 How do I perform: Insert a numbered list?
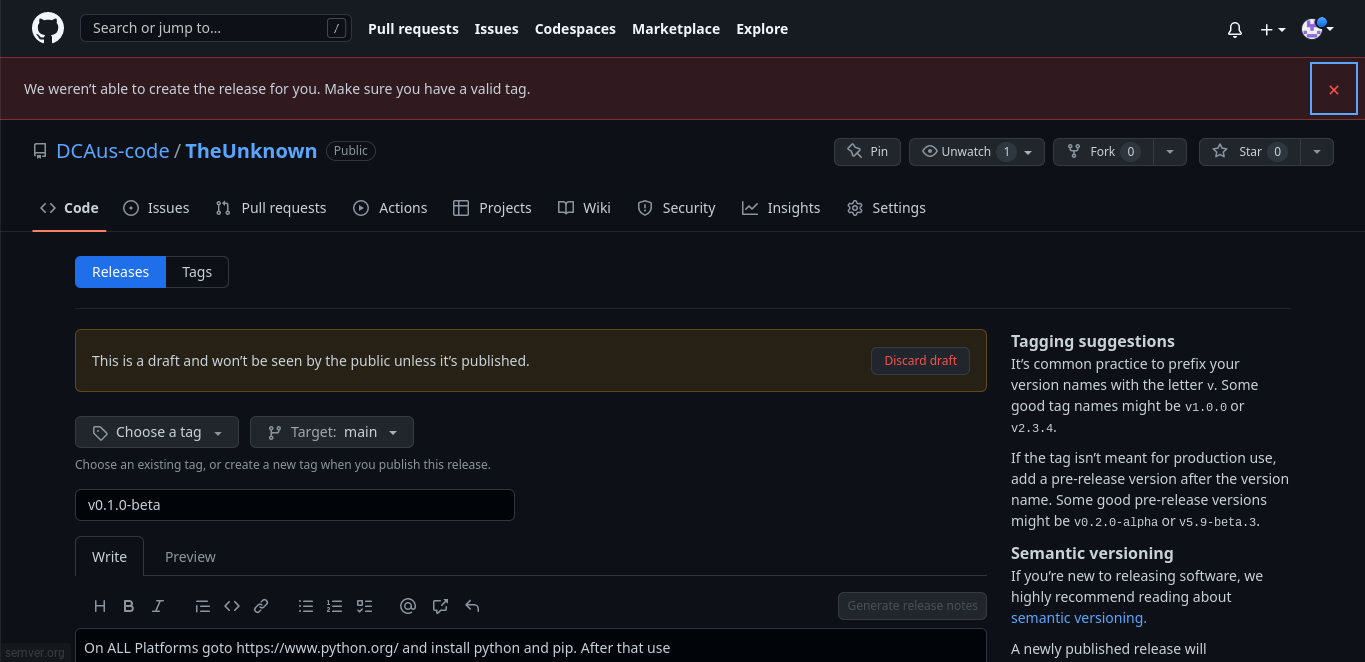tap(335, 606)
